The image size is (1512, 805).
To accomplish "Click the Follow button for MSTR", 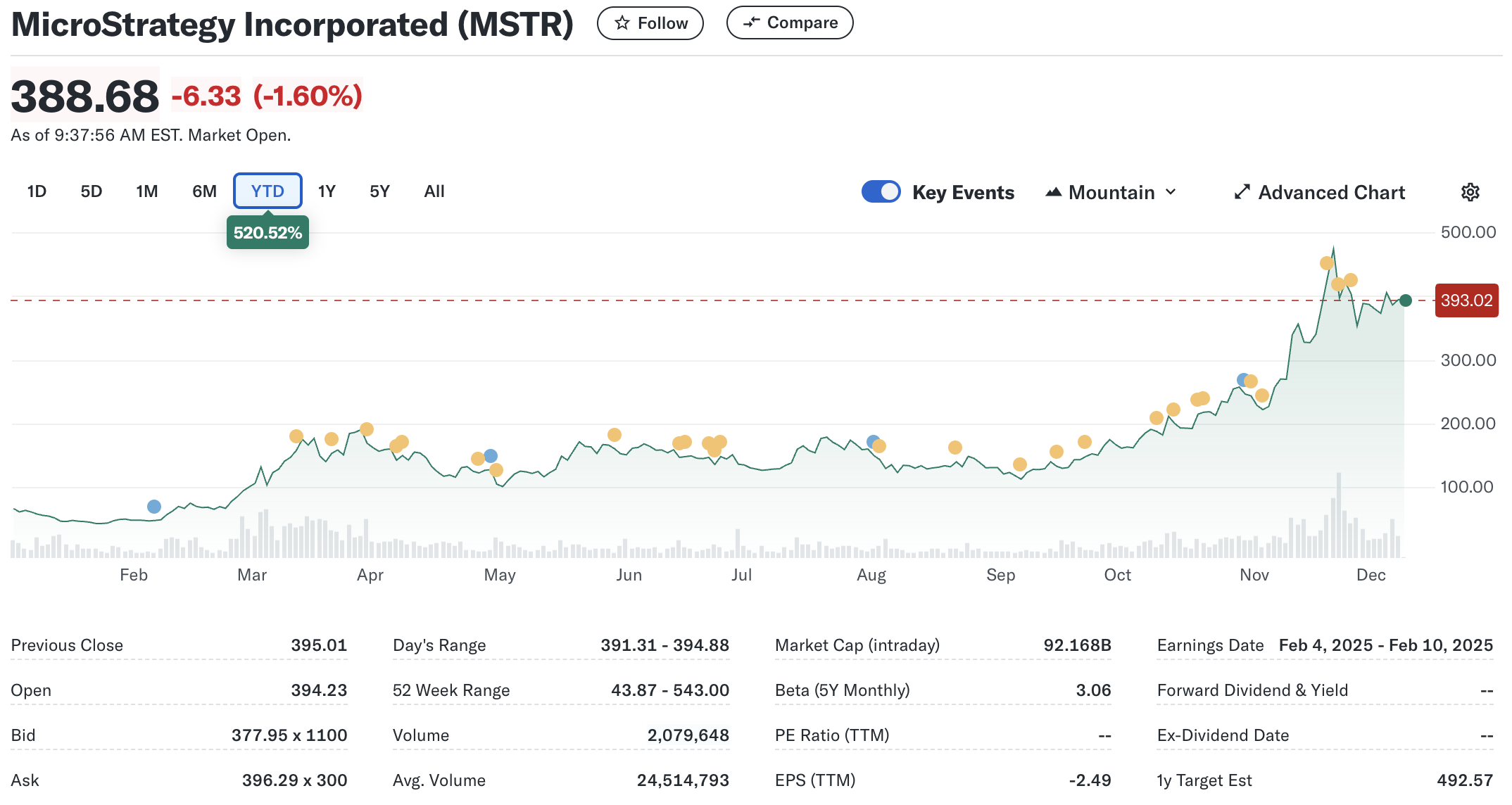I will 650,23.
